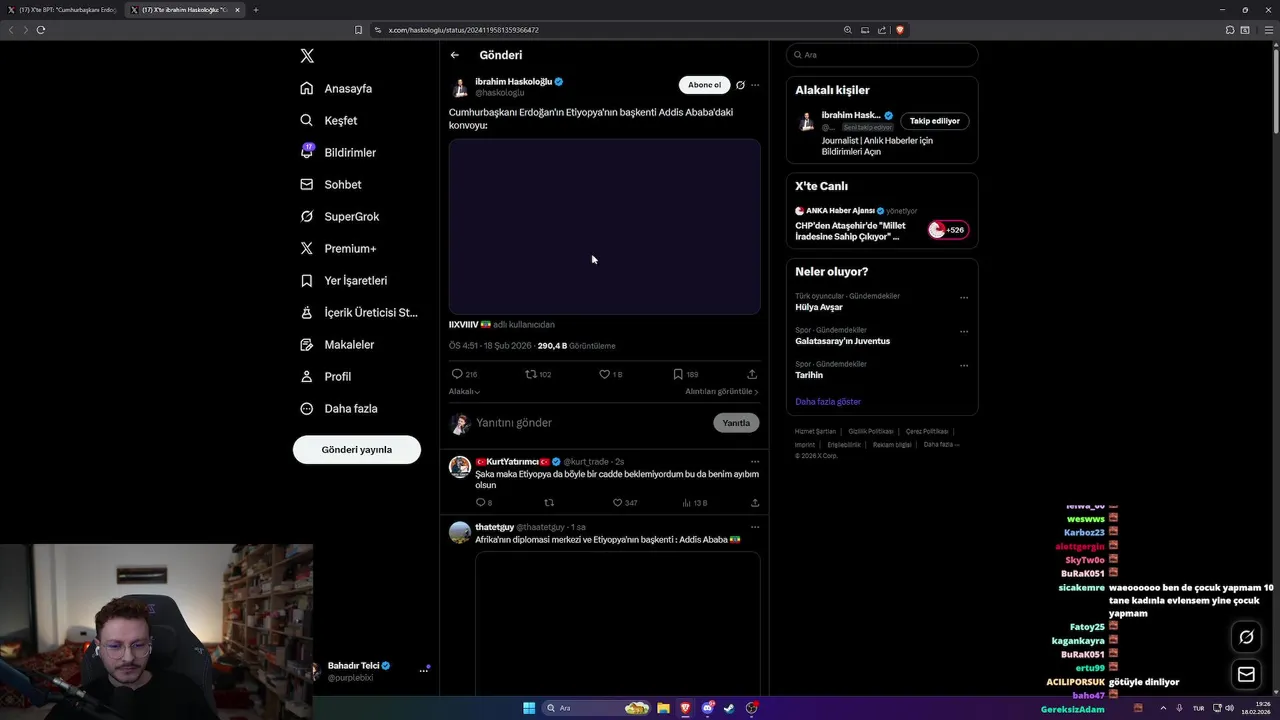Play the embedded video in main post
This screenshot has width=1280, height=720.
(604, 226)
